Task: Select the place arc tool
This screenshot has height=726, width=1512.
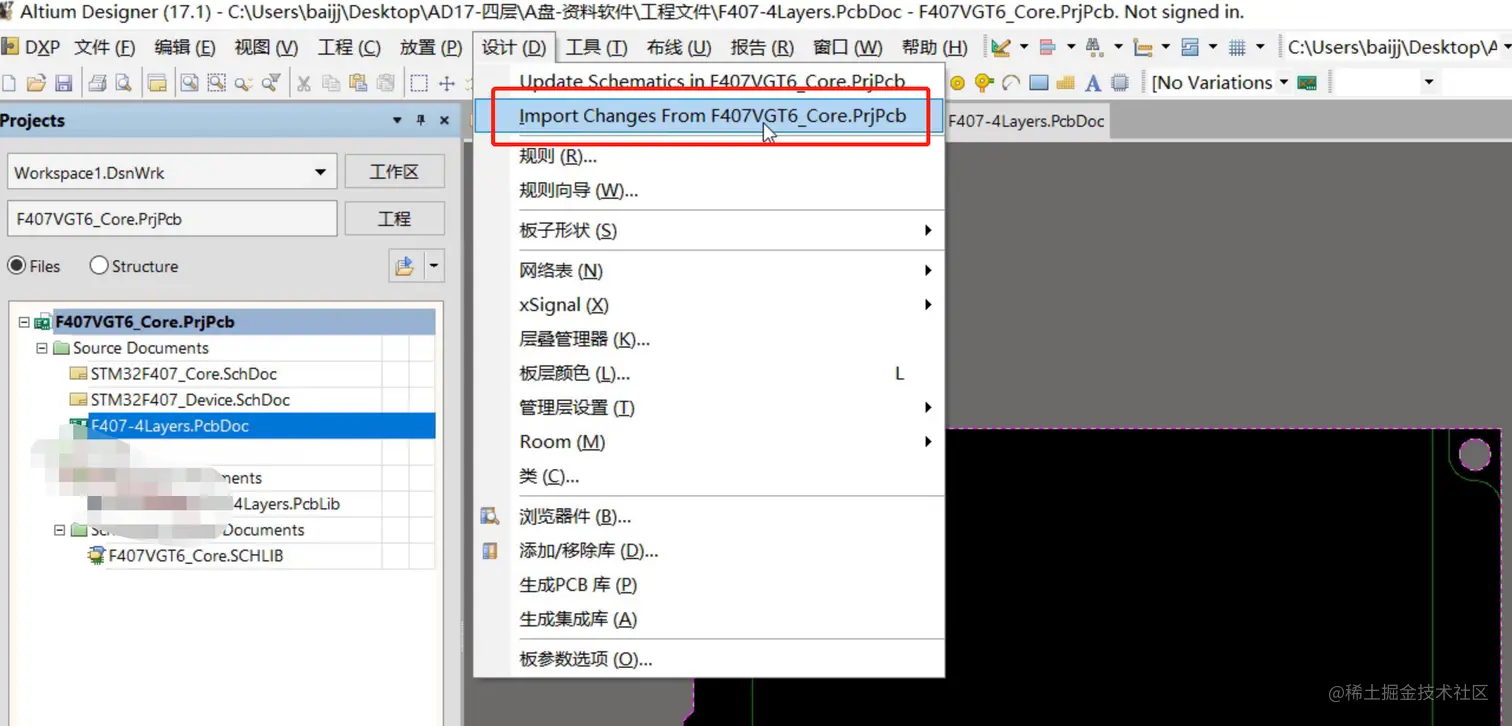Action: pyautogui.click(x=1011, y=83)
